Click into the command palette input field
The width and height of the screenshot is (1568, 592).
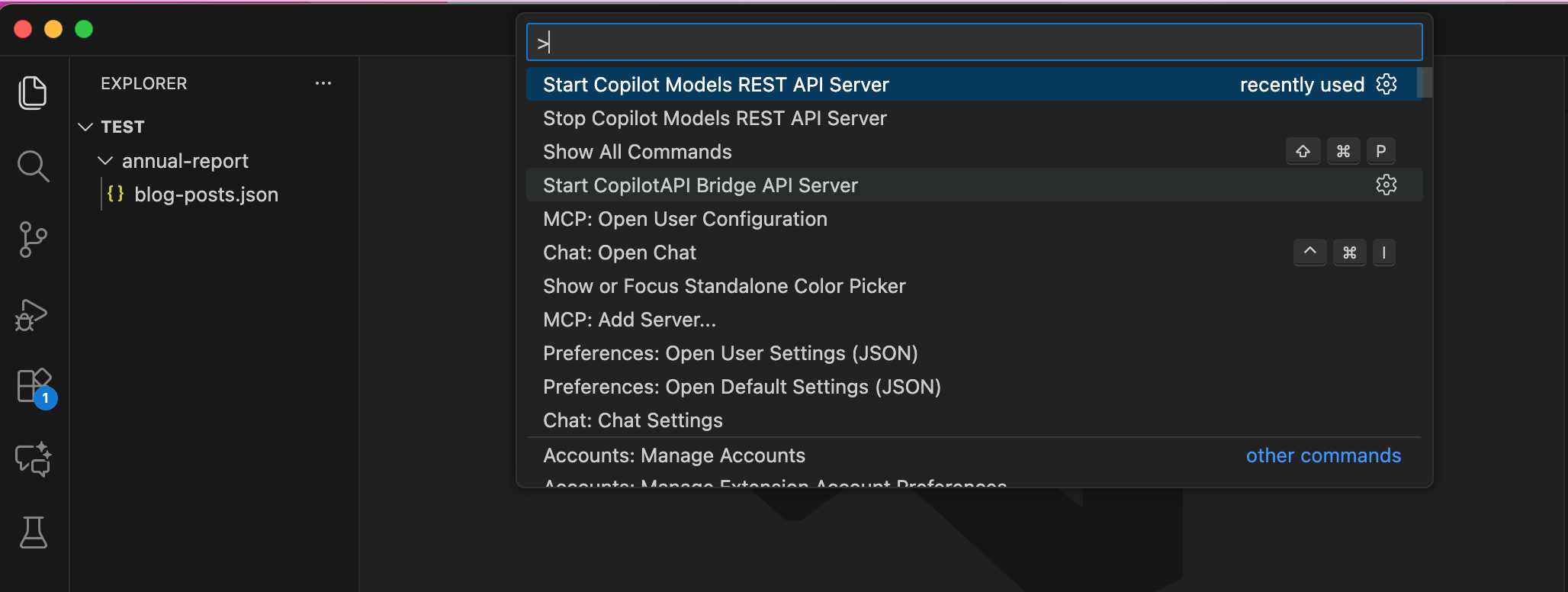974,42
